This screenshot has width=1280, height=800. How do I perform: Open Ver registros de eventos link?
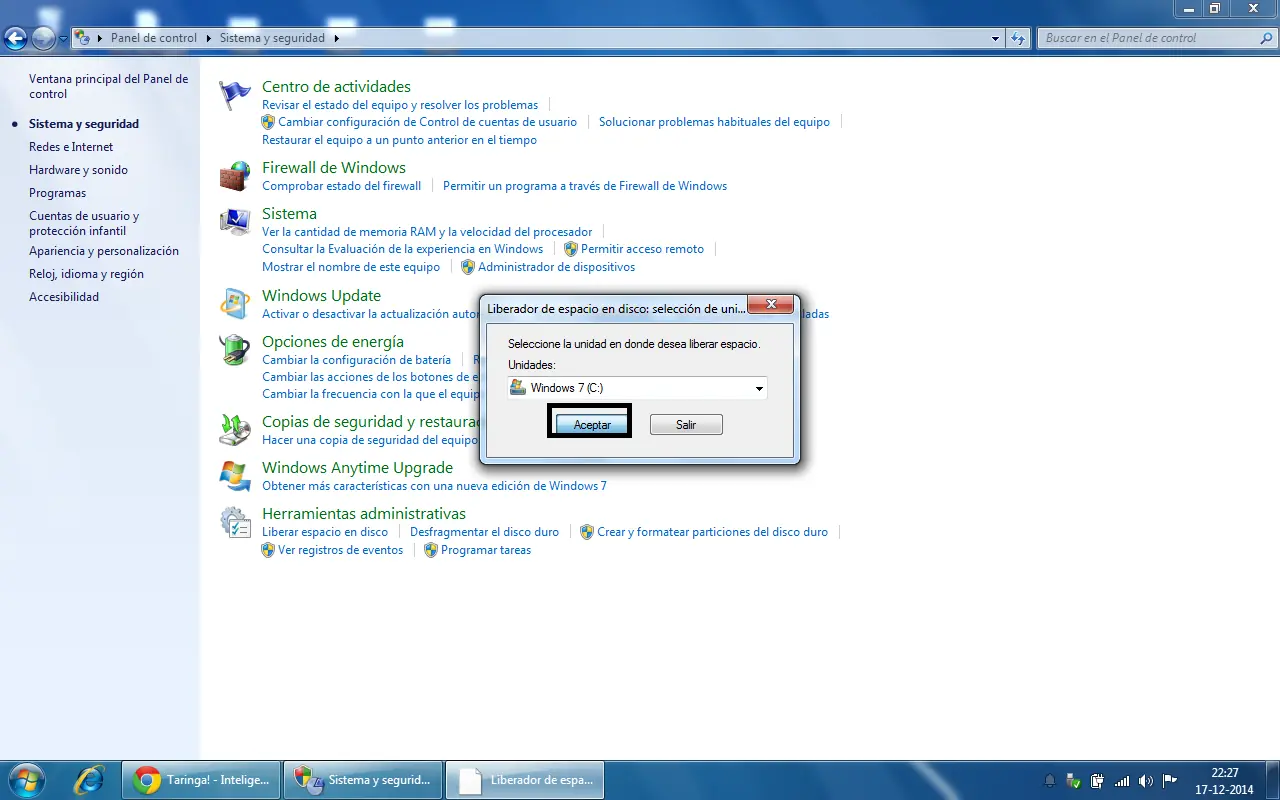click(x=340, y=550)
